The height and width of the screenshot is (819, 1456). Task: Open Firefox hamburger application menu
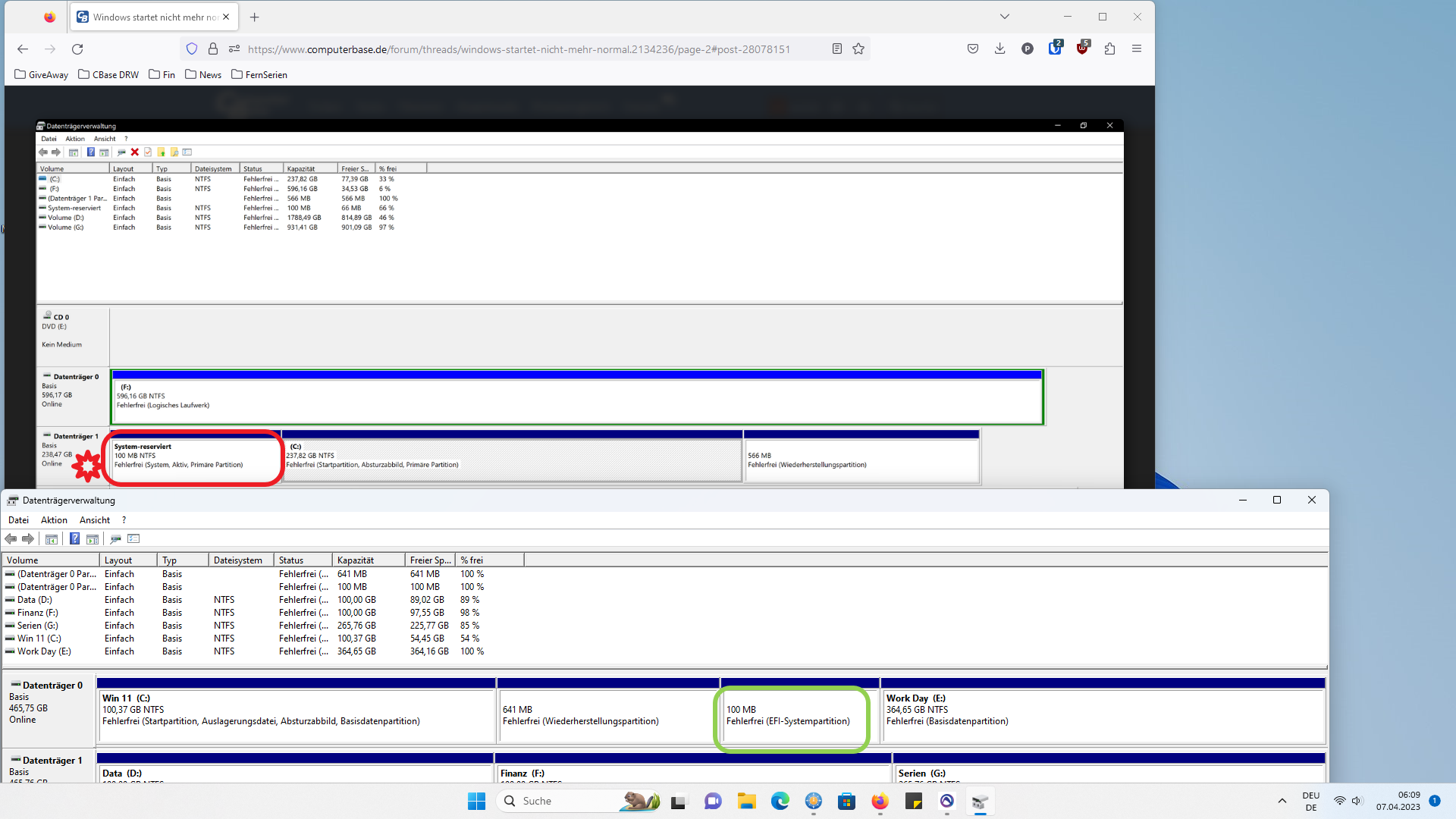1136,49
